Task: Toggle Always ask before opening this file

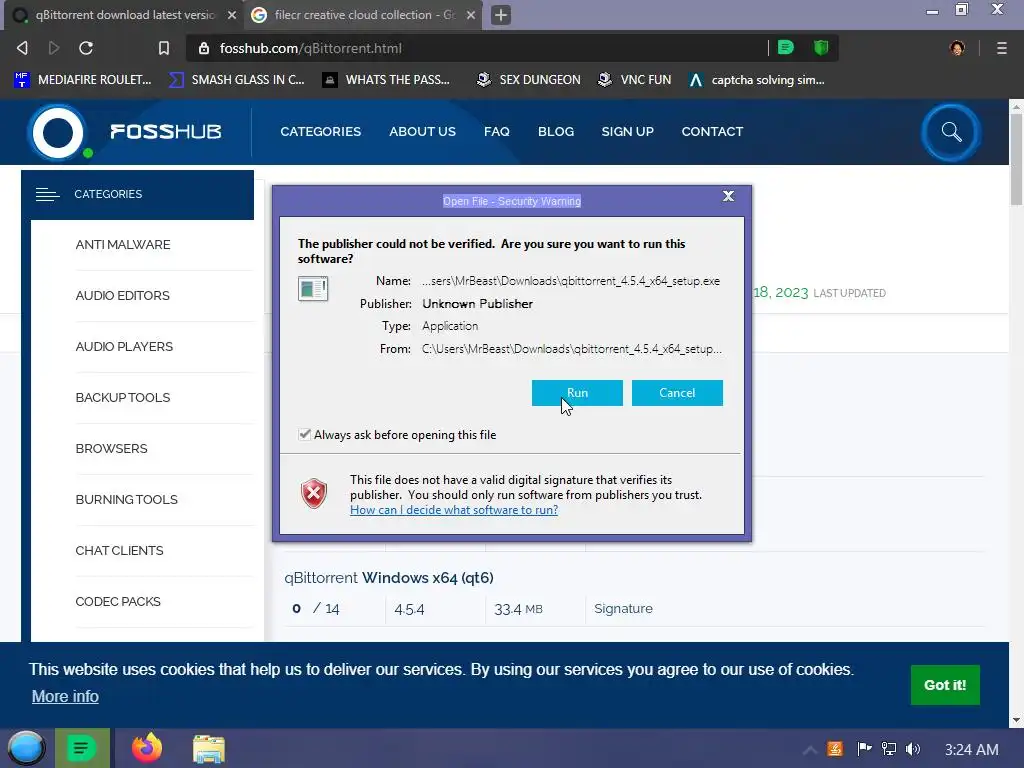Action: click(304, 434)
